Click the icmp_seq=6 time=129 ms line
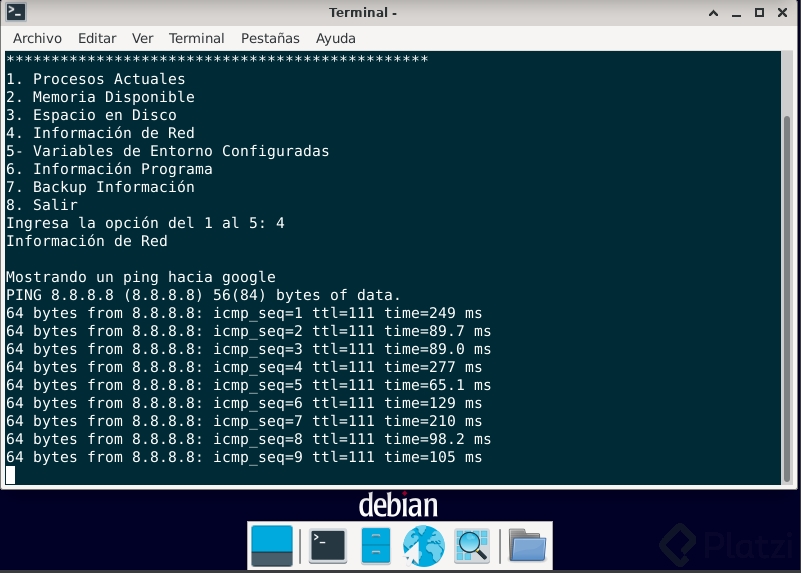Screen dimensions: 801x573 pyautogui.click(x=244, y=403)
